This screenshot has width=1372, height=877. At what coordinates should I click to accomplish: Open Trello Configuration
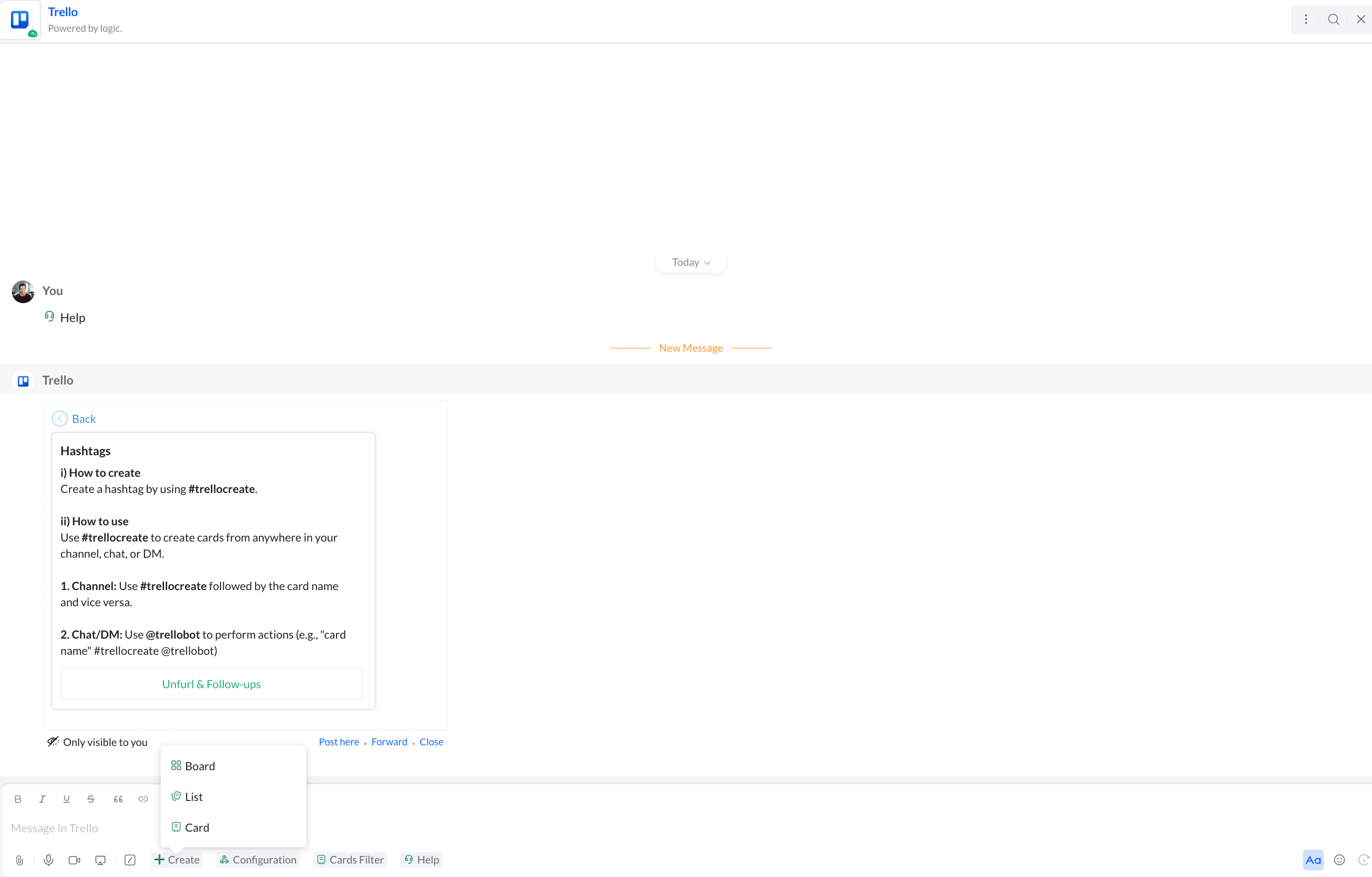click(x=258, y=860)
